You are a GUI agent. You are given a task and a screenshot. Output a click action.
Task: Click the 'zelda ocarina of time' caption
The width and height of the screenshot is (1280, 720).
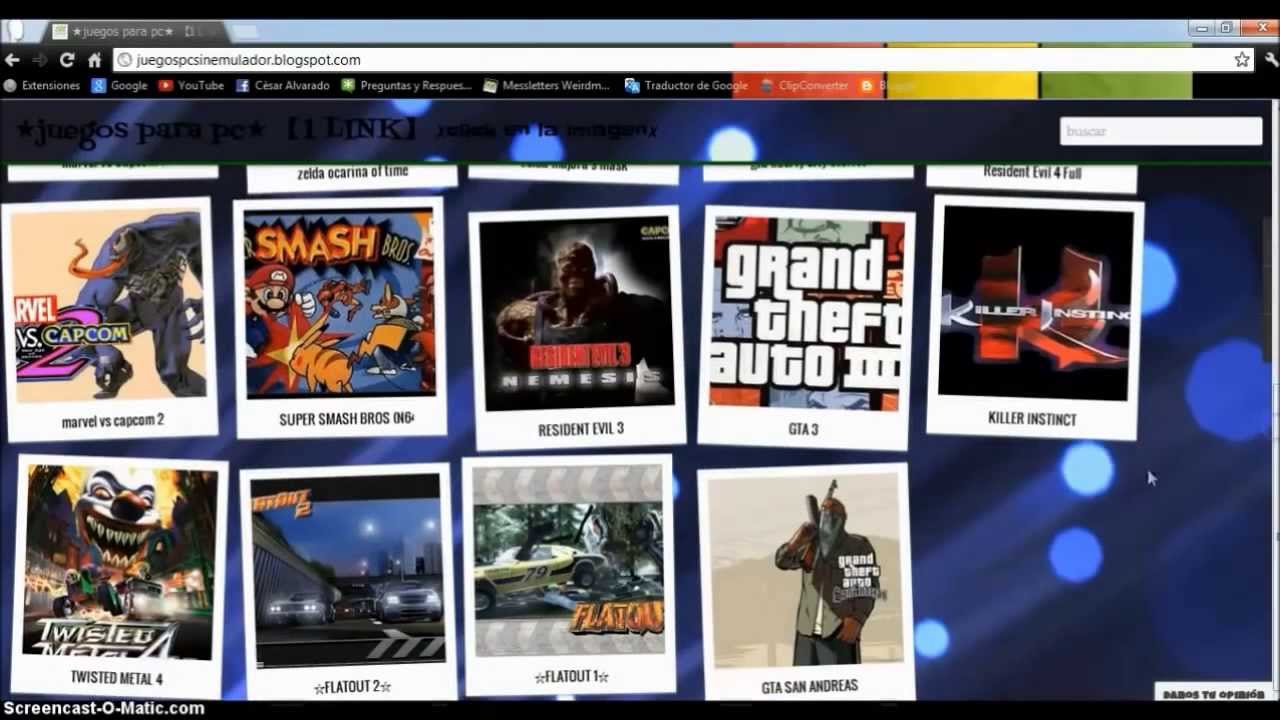point(353,172)
